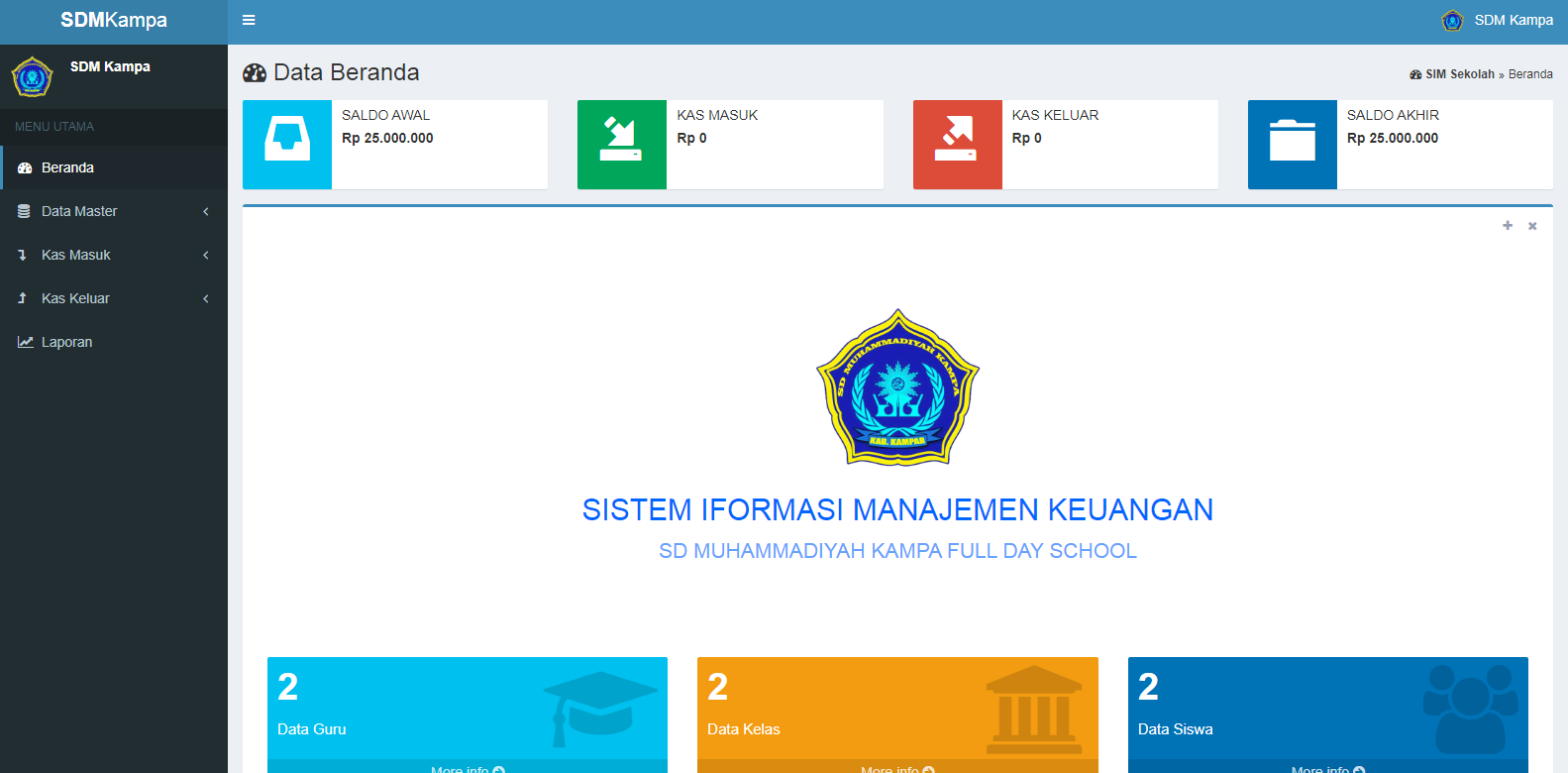Click the Laporan chart line icon

pos(25,342)
